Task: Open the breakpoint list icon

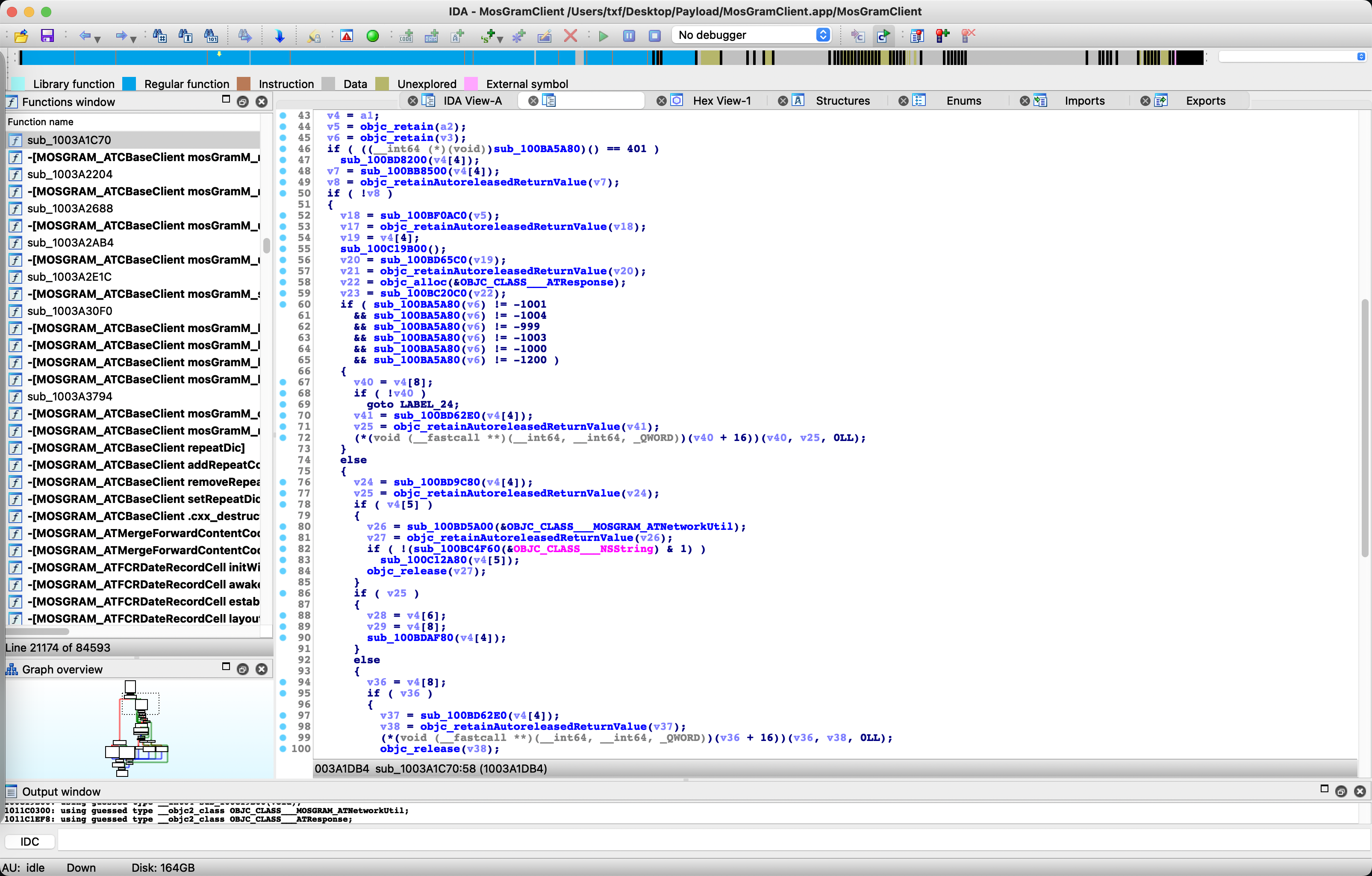Action: coord(917,36)
